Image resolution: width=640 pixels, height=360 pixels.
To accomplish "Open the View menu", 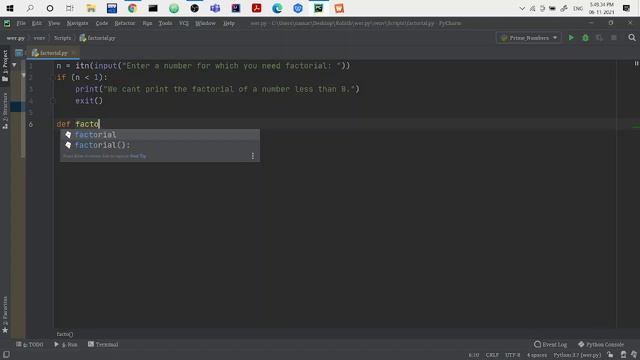I will (54, 23).
